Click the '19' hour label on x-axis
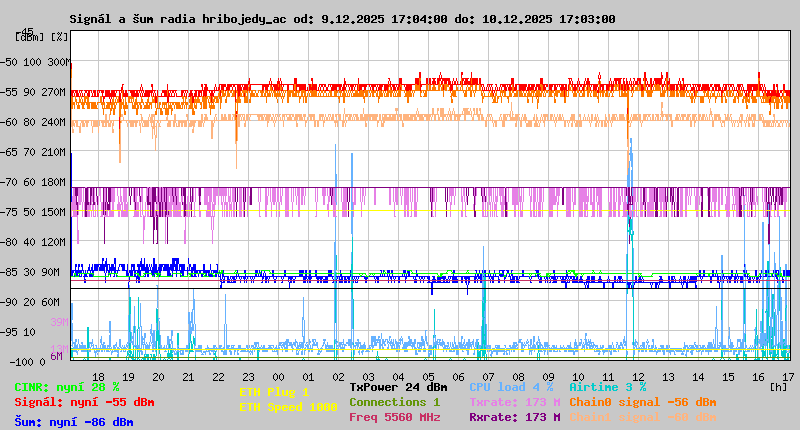Viewport: 800px width, 430px height. 128,377
